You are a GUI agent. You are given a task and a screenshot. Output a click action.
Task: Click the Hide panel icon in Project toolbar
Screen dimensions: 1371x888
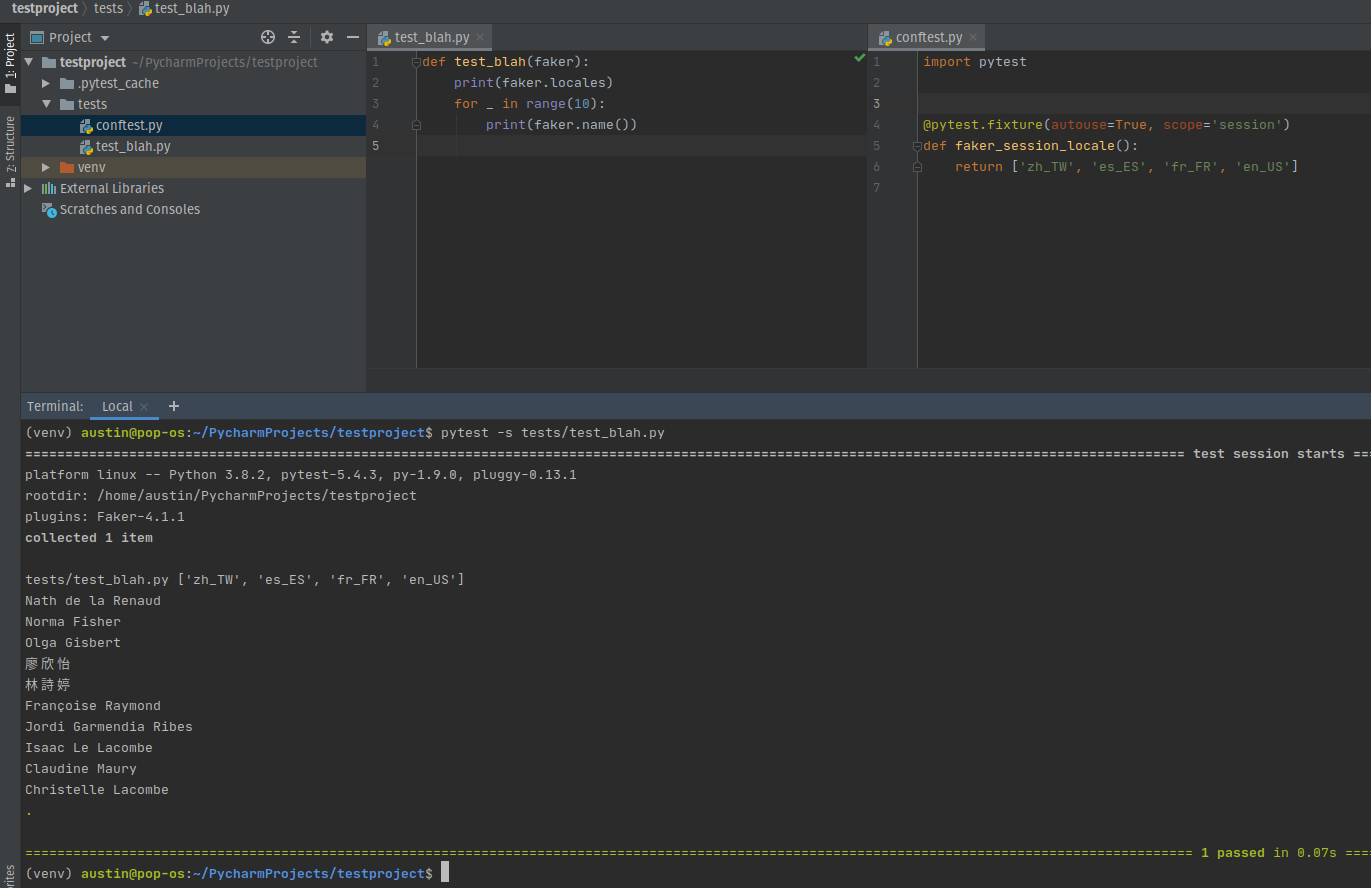pos(352,36)
